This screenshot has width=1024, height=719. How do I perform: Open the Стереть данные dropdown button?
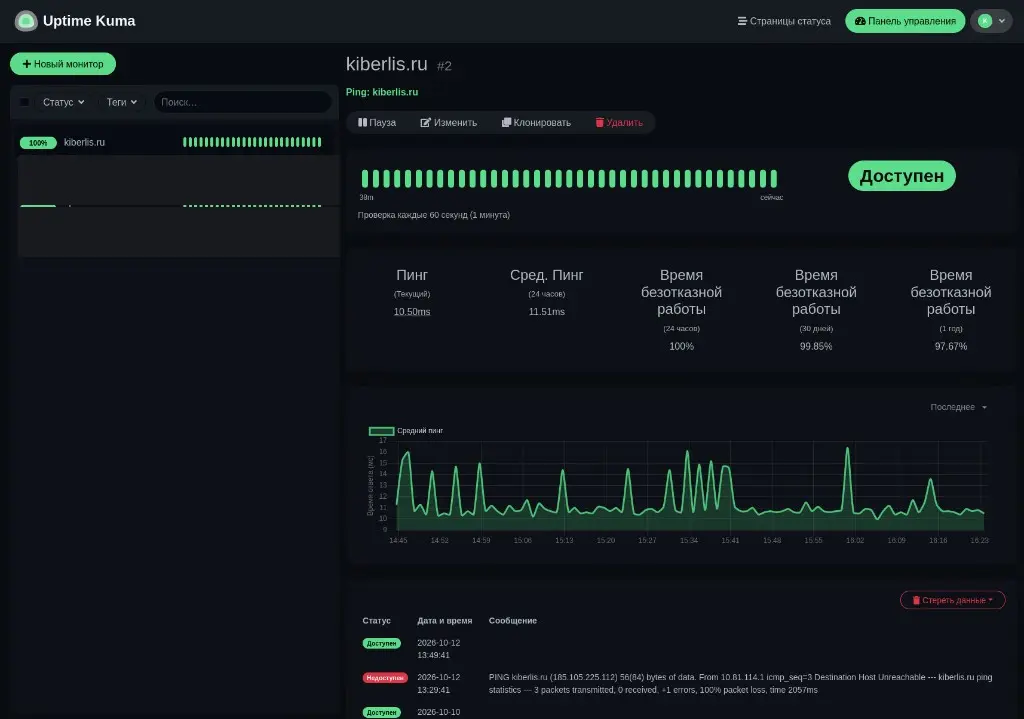pyautogui.click(x=952, y=600)
